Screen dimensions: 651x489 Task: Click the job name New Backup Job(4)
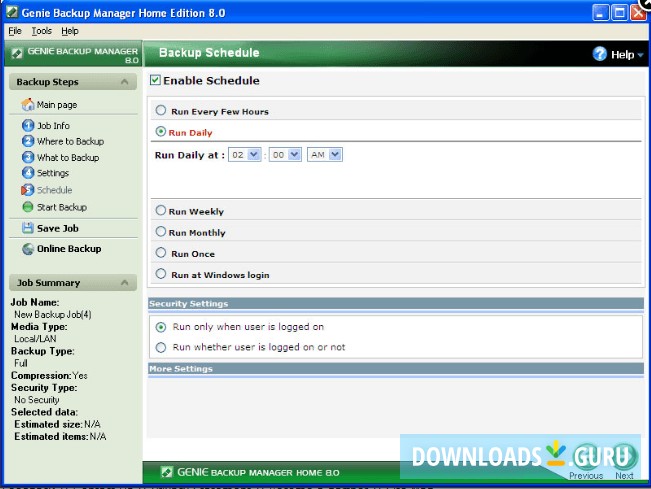[x=53, y=315]
